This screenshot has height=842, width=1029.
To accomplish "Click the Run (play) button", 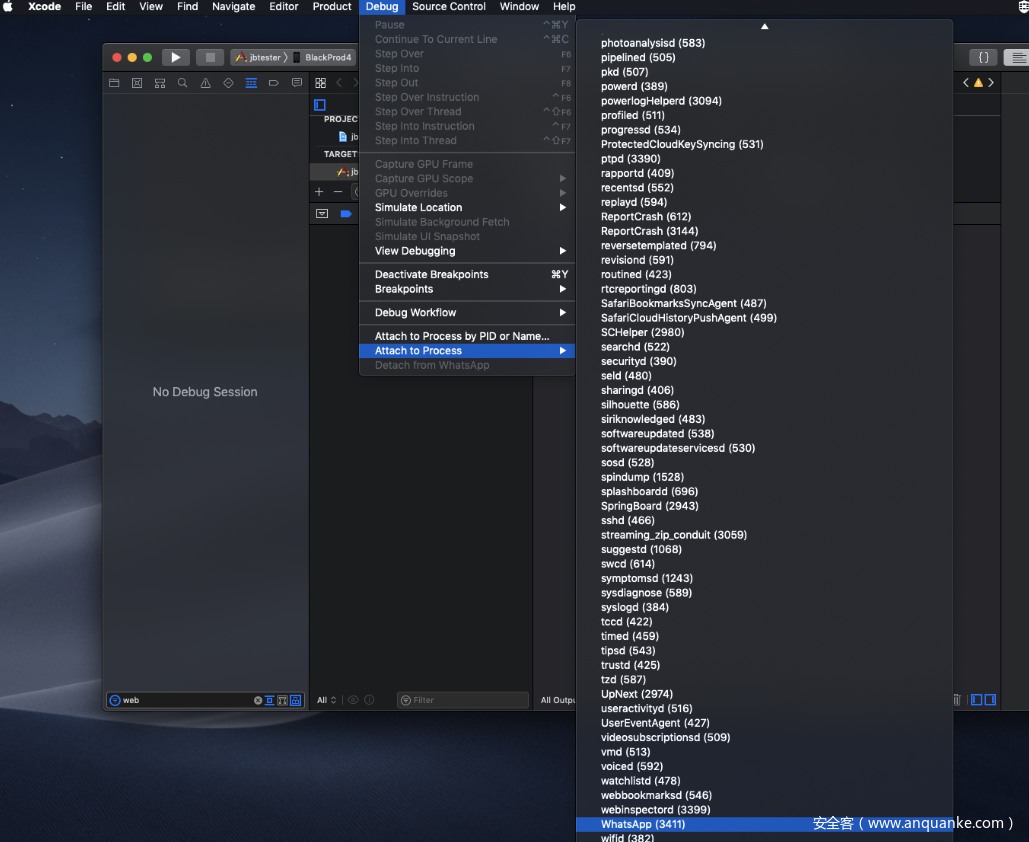I will pyautogui.click(x=175, y=57).
